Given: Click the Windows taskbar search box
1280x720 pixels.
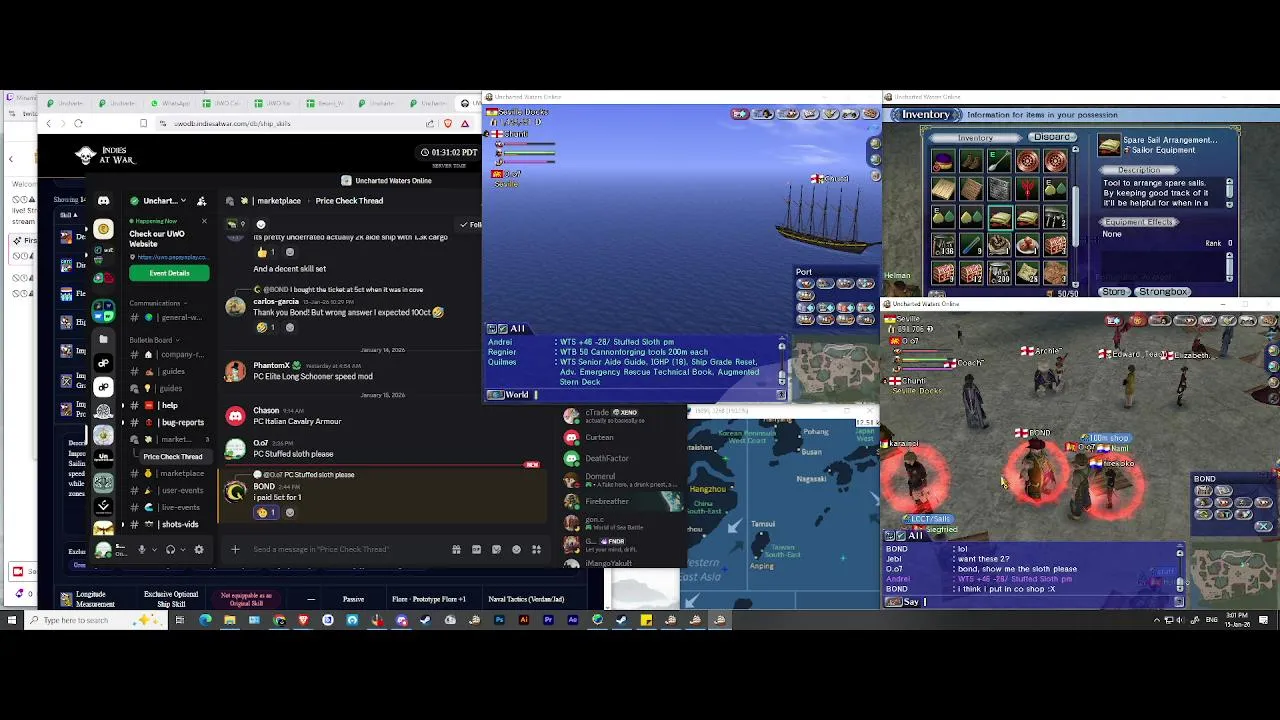Looking at the screenshot, I should [95, 620].
